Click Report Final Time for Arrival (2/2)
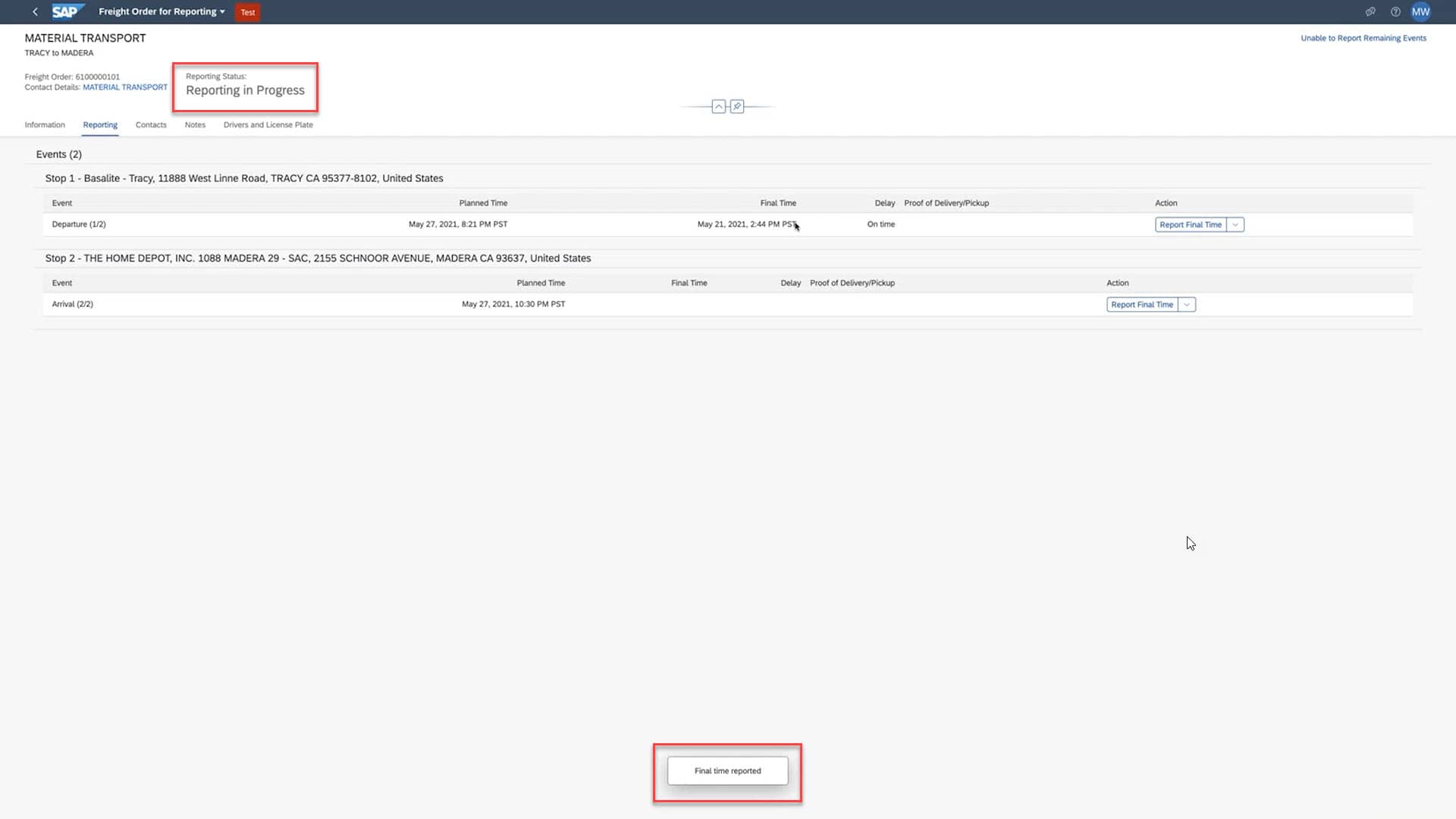The width and height of the screenshot is (1456, 819). point(1142,304)
